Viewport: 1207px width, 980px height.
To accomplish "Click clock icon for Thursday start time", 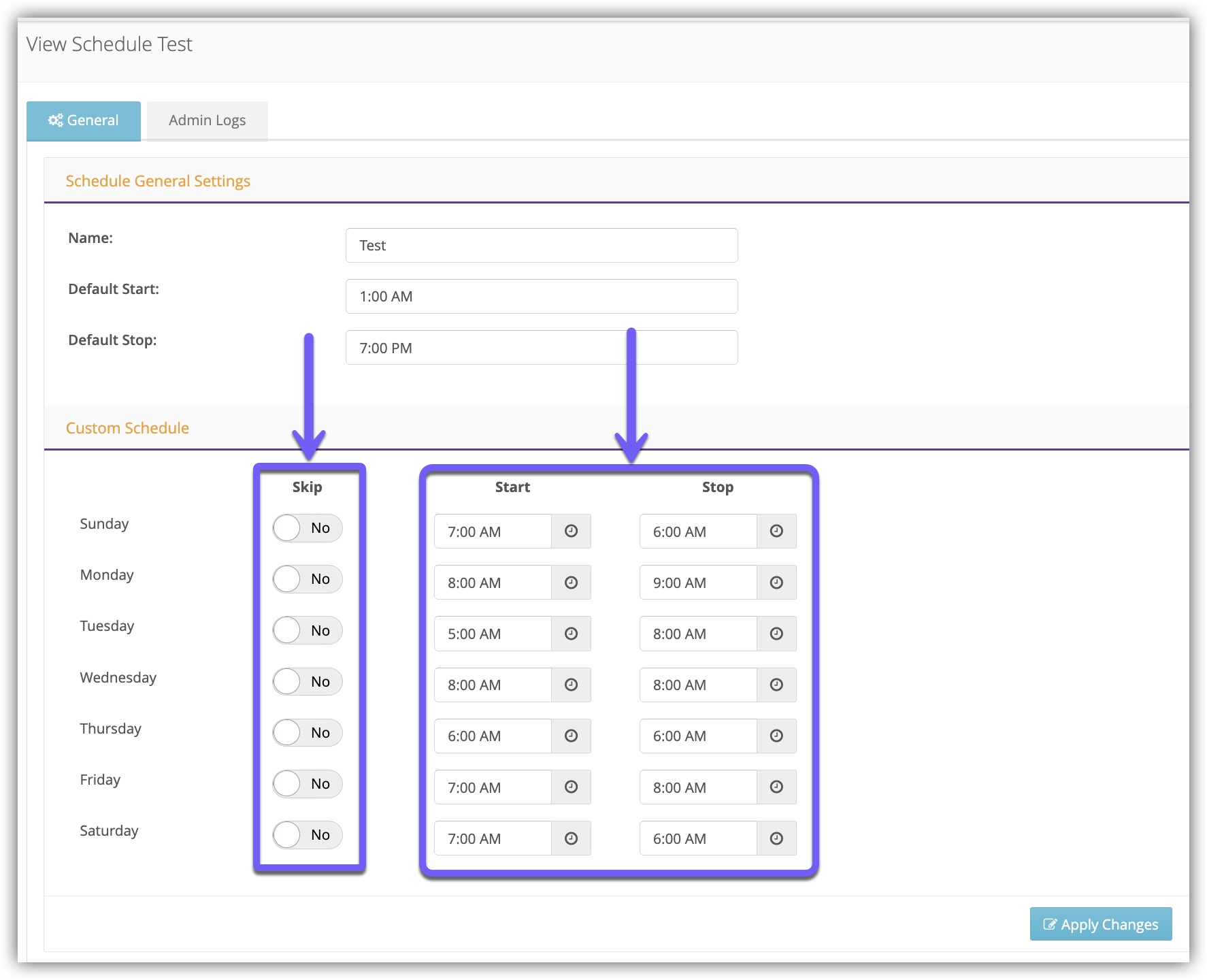I will pos(571,736).
